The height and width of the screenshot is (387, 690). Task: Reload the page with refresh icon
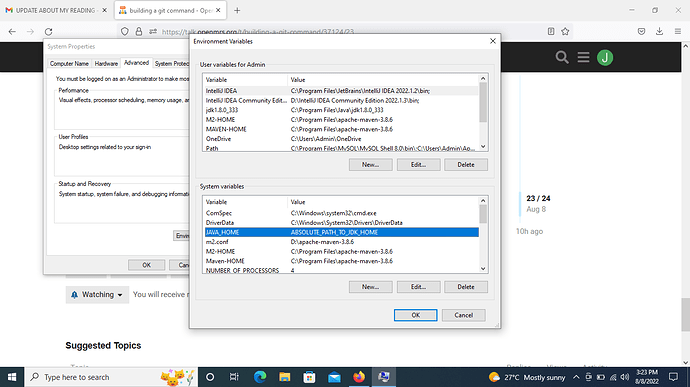point(48,32)
